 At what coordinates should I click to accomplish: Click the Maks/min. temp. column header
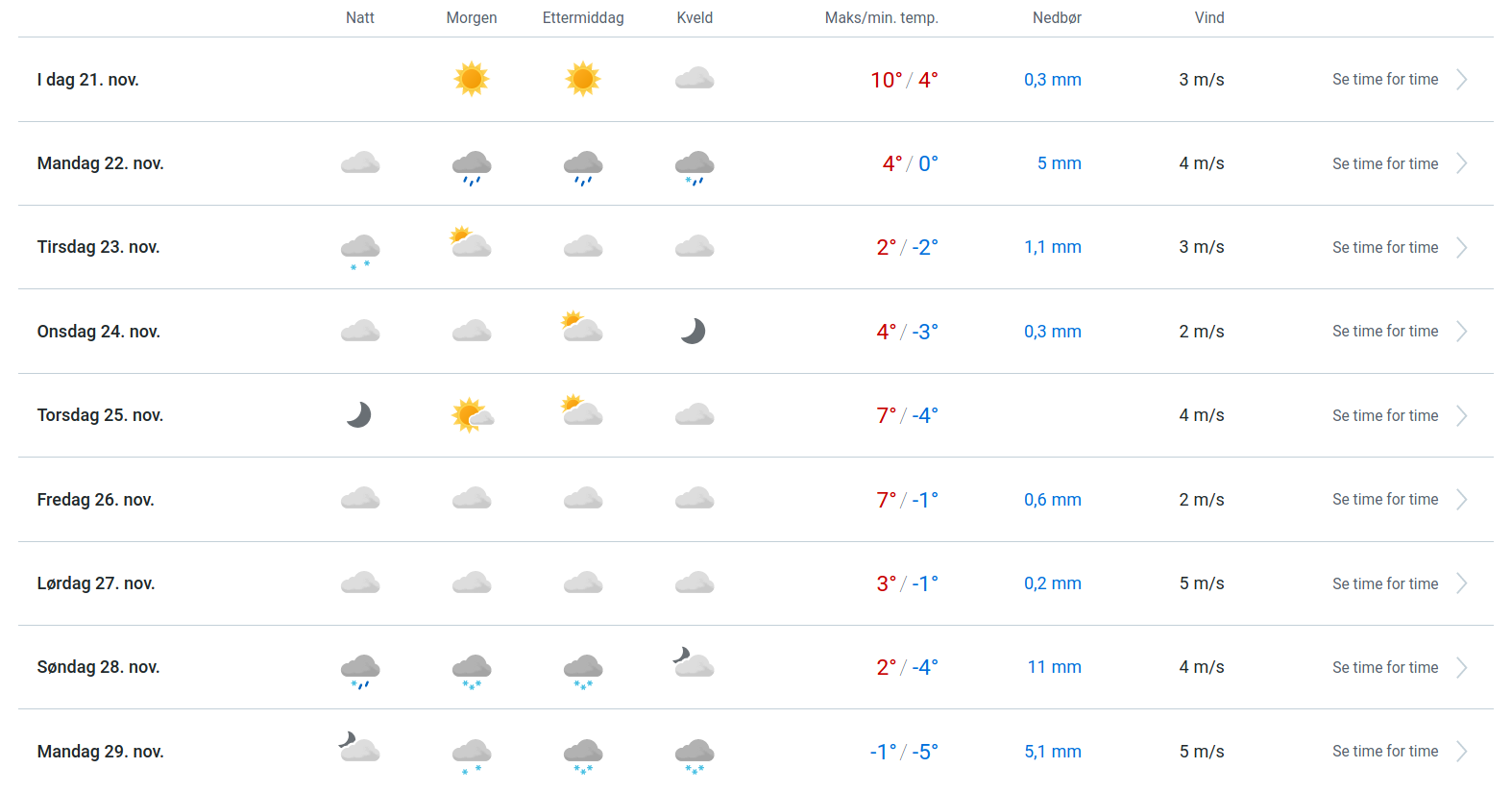(x=881, y=17)
